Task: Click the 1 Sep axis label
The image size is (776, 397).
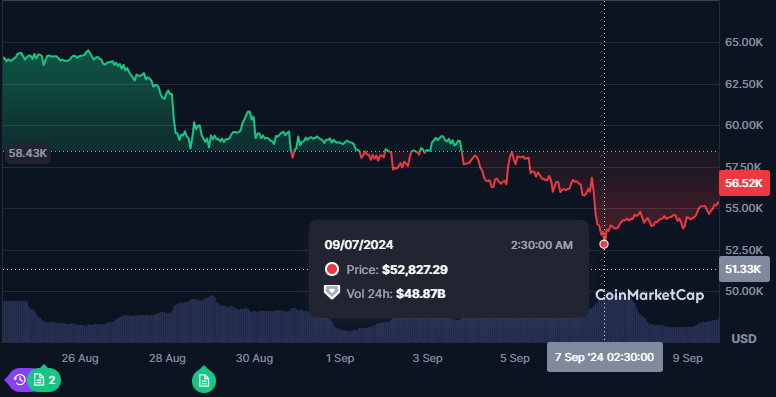Action: pos(340,358)
